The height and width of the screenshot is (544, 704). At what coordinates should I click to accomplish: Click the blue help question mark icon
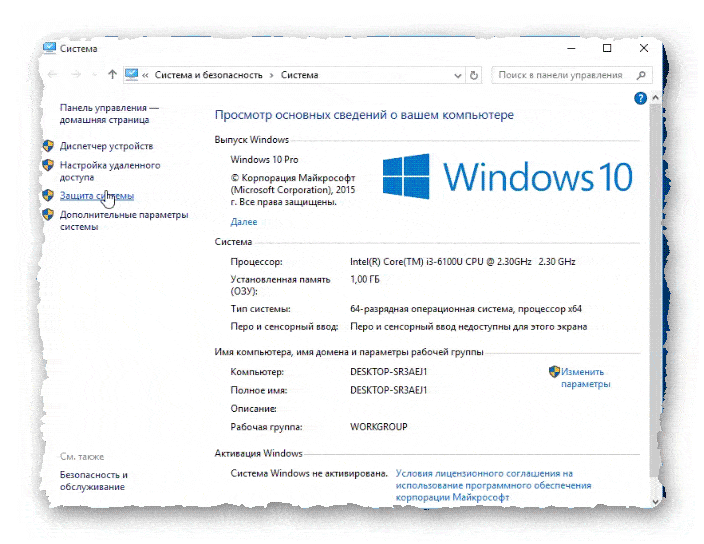pyautogui.click(x=640, y=98)
